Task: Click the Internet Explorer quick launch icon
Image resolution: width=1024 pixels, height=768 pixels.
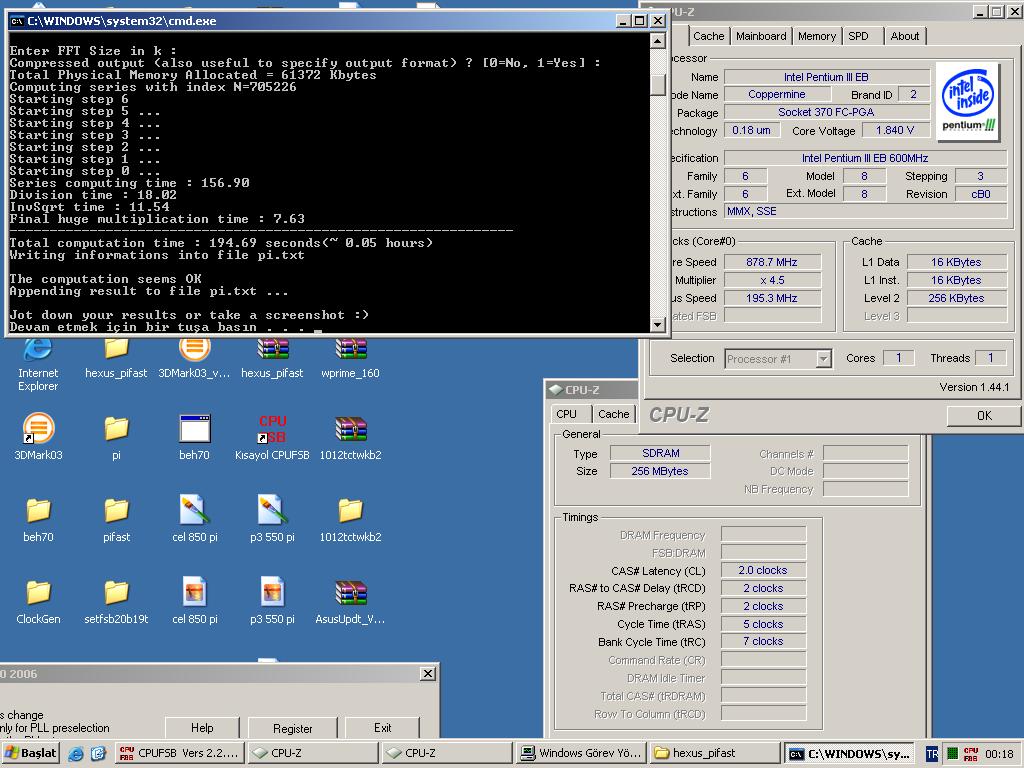Action: (76, 754)
